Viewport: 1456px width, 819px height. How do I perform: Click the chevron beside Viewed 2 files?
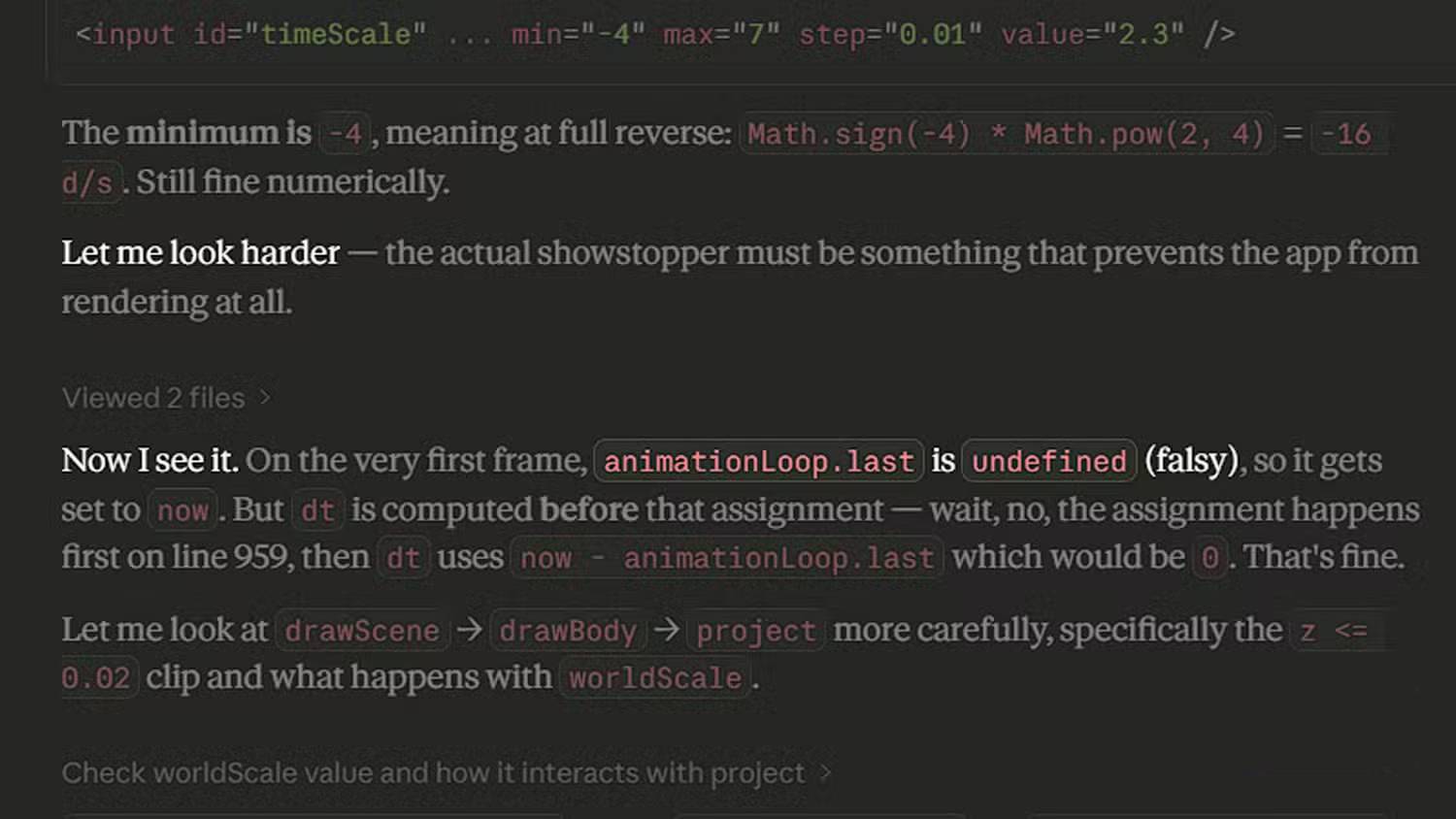click(265, 398)
